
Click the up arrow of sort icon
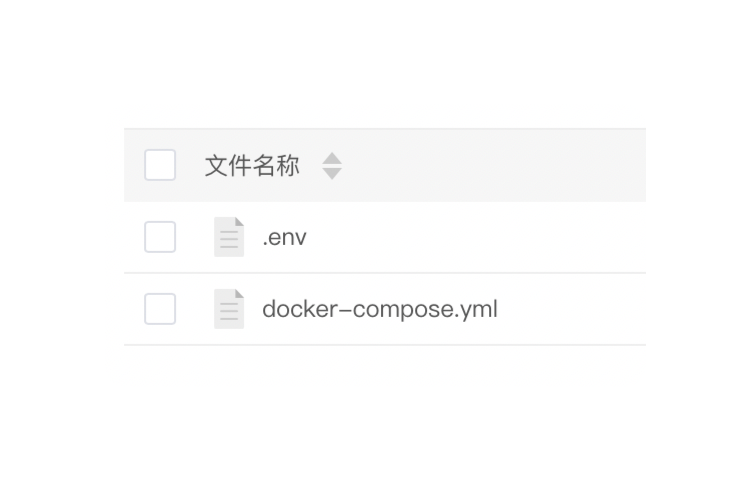pyautogui.click(x=332, y=158)
